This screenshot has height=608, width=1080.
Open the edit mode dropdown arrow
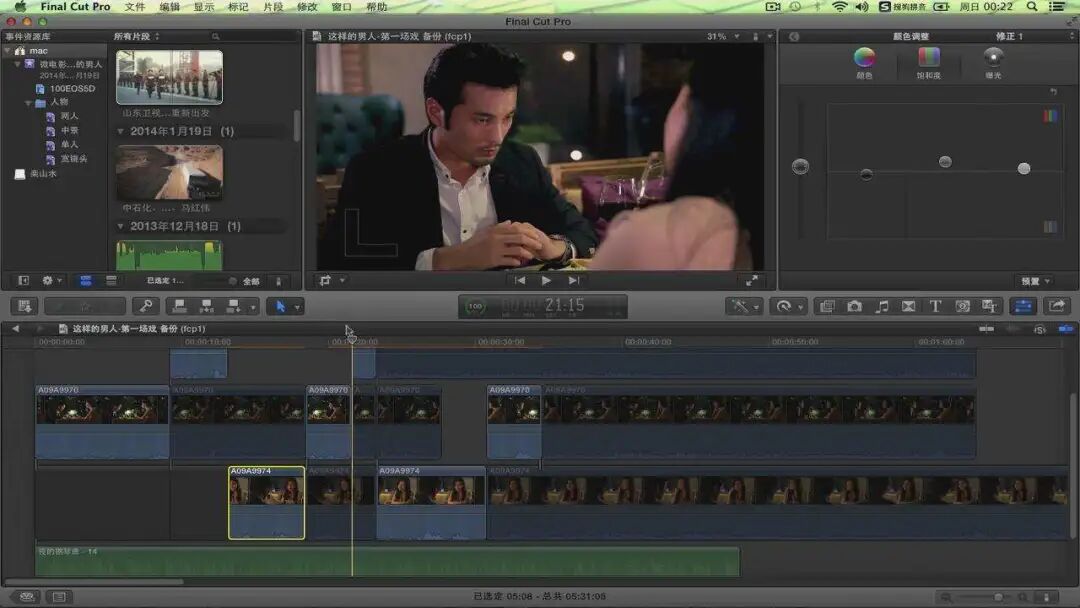pyautogui.click(x=253, y=307)
